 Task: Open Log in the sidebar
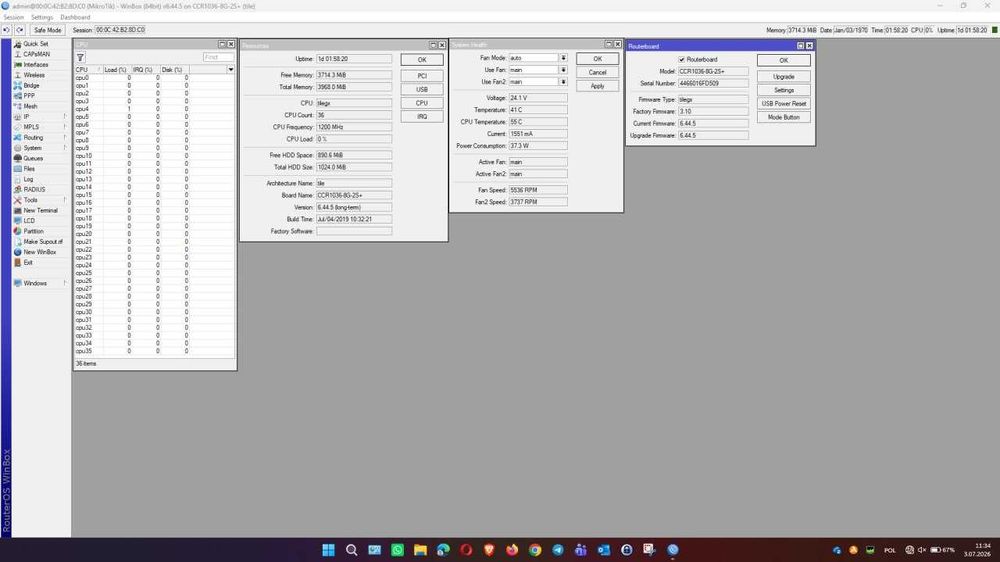click(28, 179)
